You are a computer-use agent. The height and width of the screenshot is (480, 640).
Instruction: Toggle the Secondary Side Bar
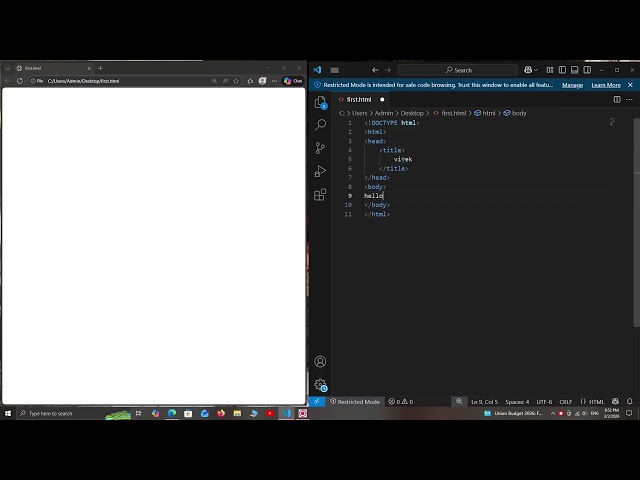[x=587, y=70]
